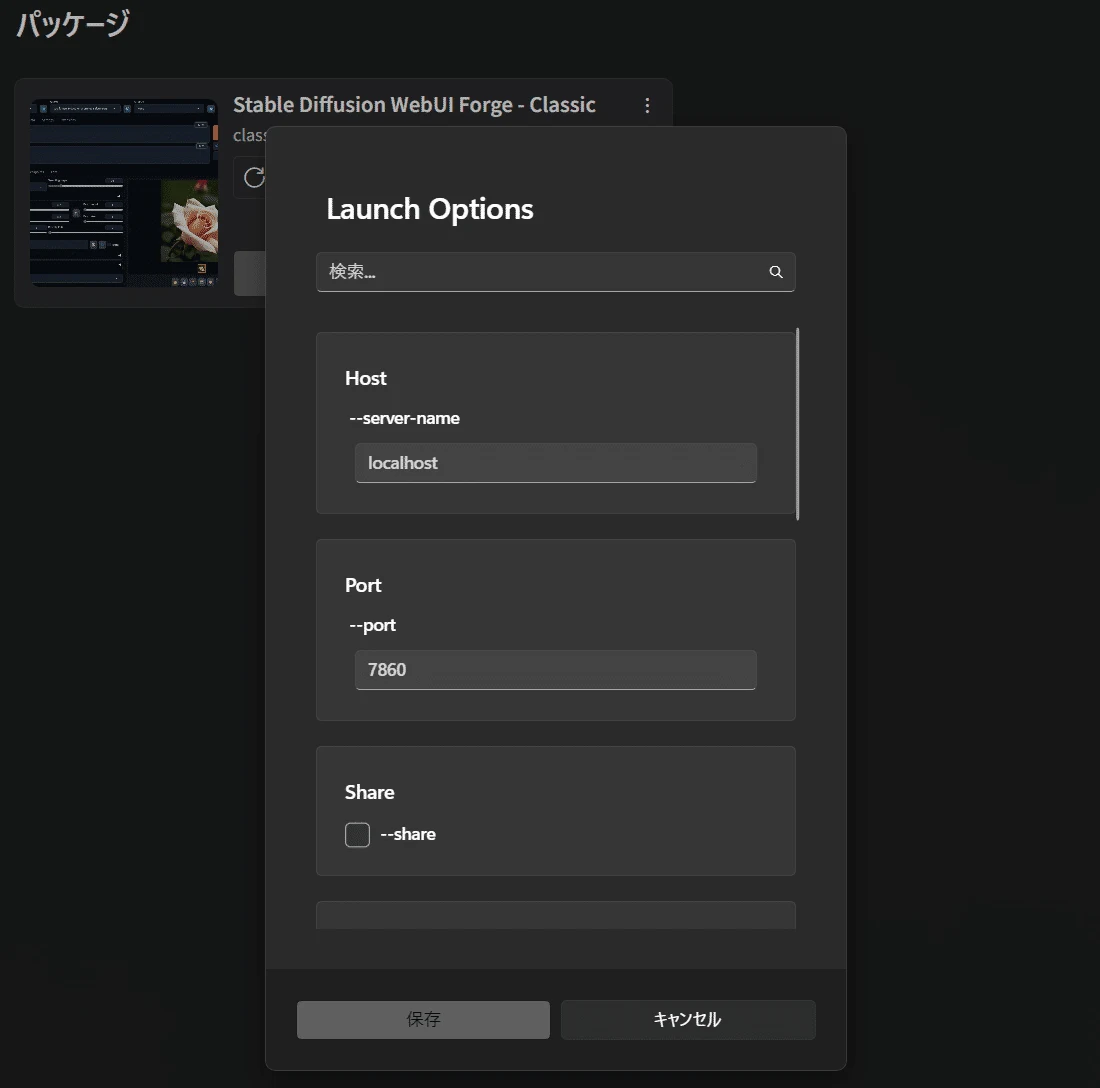Enable the --share checkbox
The height and width of the screenshot is (1088, 1100).
click(357, 835)
